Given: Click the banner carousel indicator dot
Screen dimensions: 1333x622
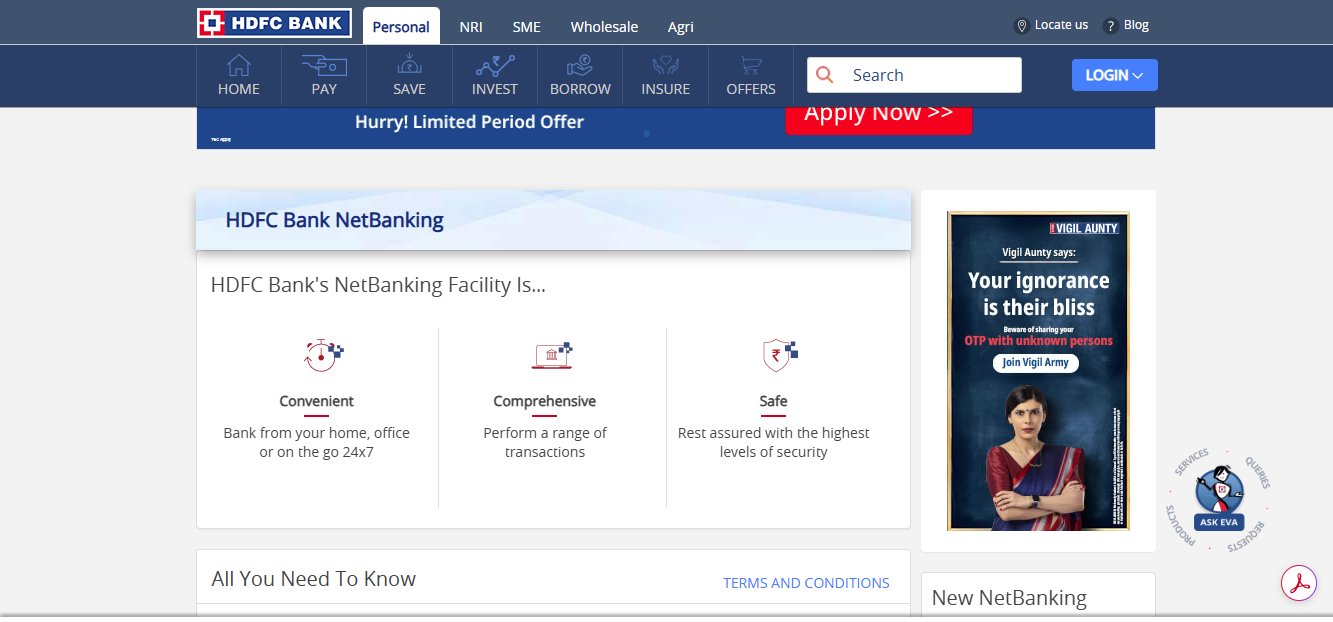Looking at the screenshot, I should (646, 133).
